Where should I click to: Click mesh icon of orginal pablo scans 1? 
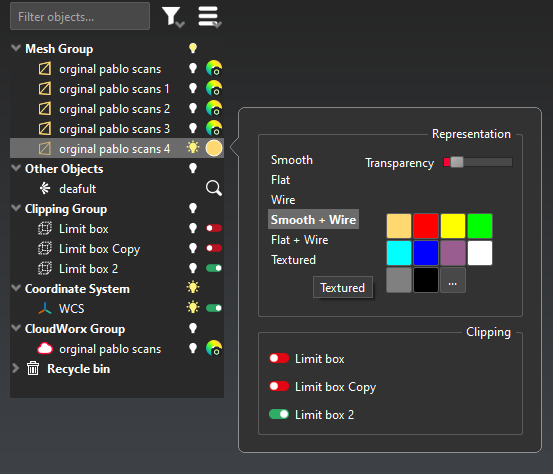[x=45, y=89]
